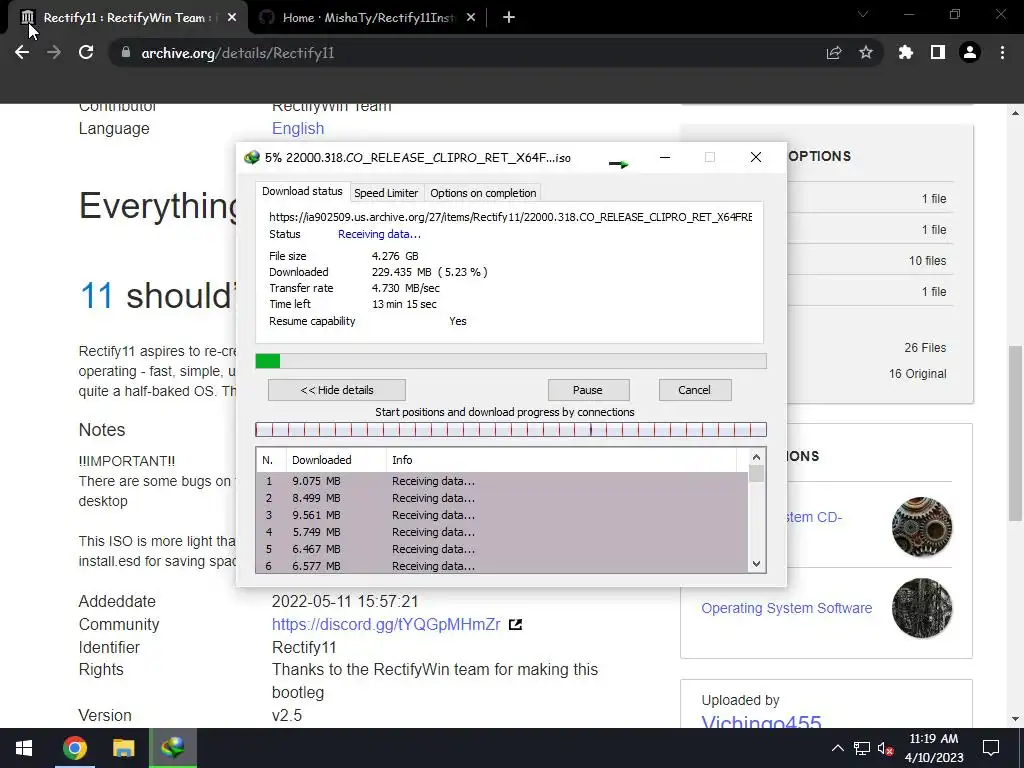Open the English language link
This screenshot has height=768, width=1024.
298,129
